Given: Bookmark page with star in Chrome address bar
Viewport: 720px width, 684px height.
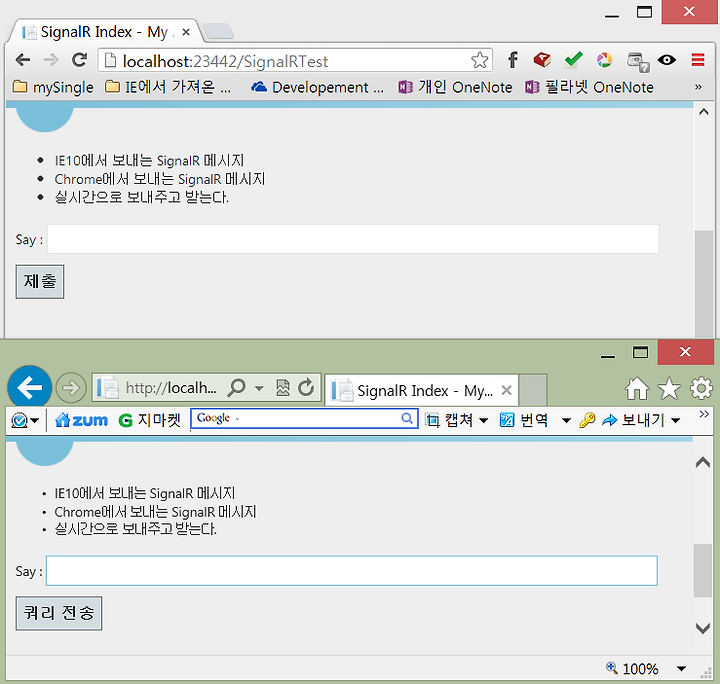Looking at the screenshot, I should pyautogui.click(x=480, y=60).
